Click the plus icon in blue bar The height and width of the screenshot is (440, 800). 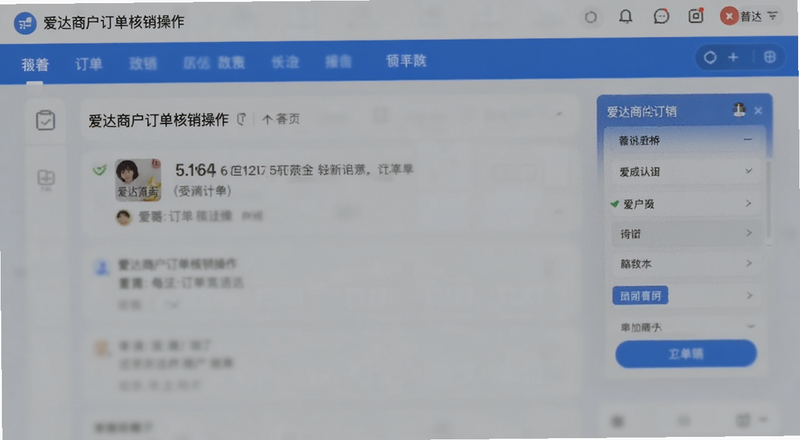(x=733, y=57)
